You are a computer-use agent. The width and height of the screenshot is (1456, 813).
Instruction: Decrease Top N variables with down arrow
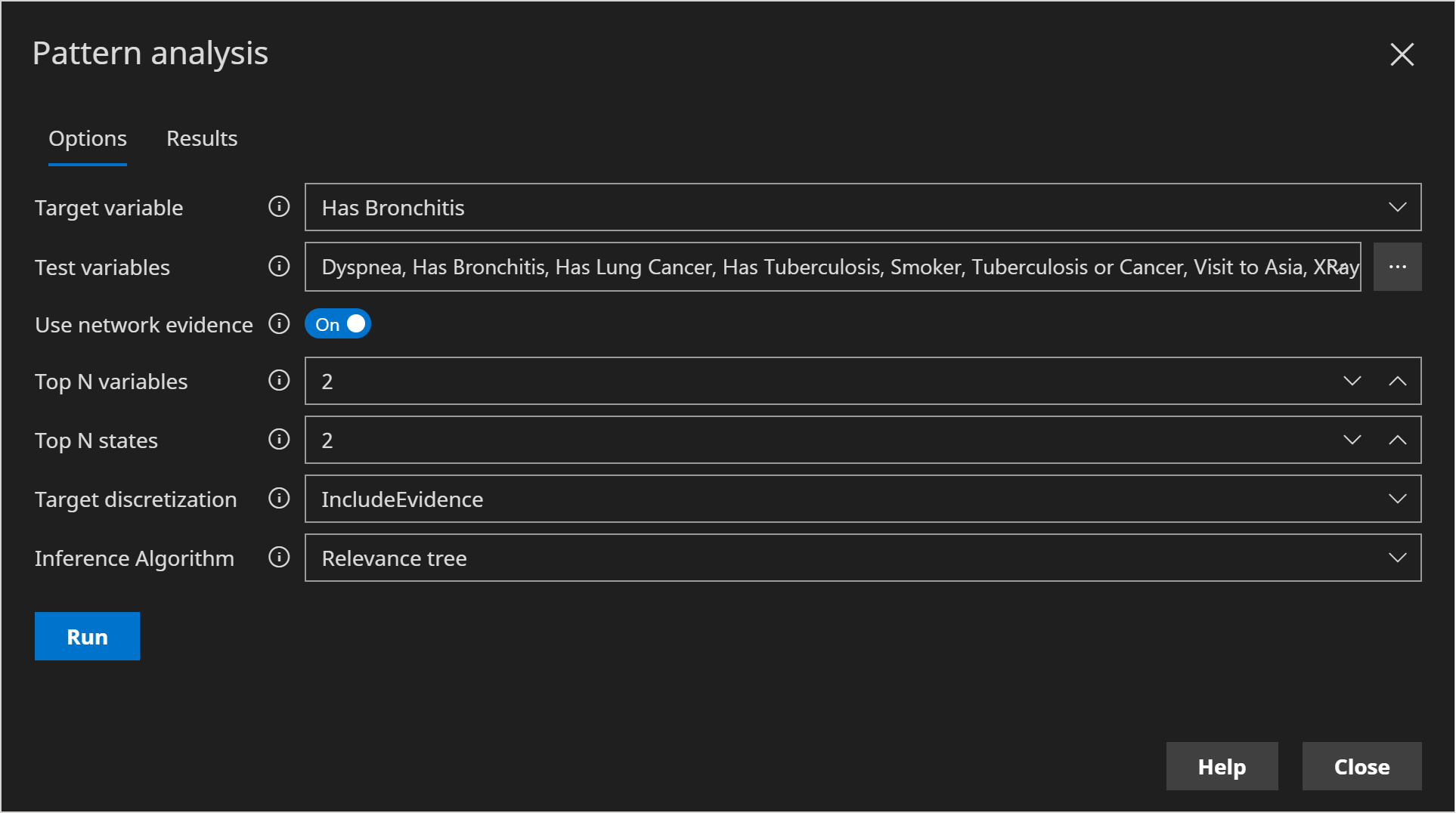(x=1352, y=381)
